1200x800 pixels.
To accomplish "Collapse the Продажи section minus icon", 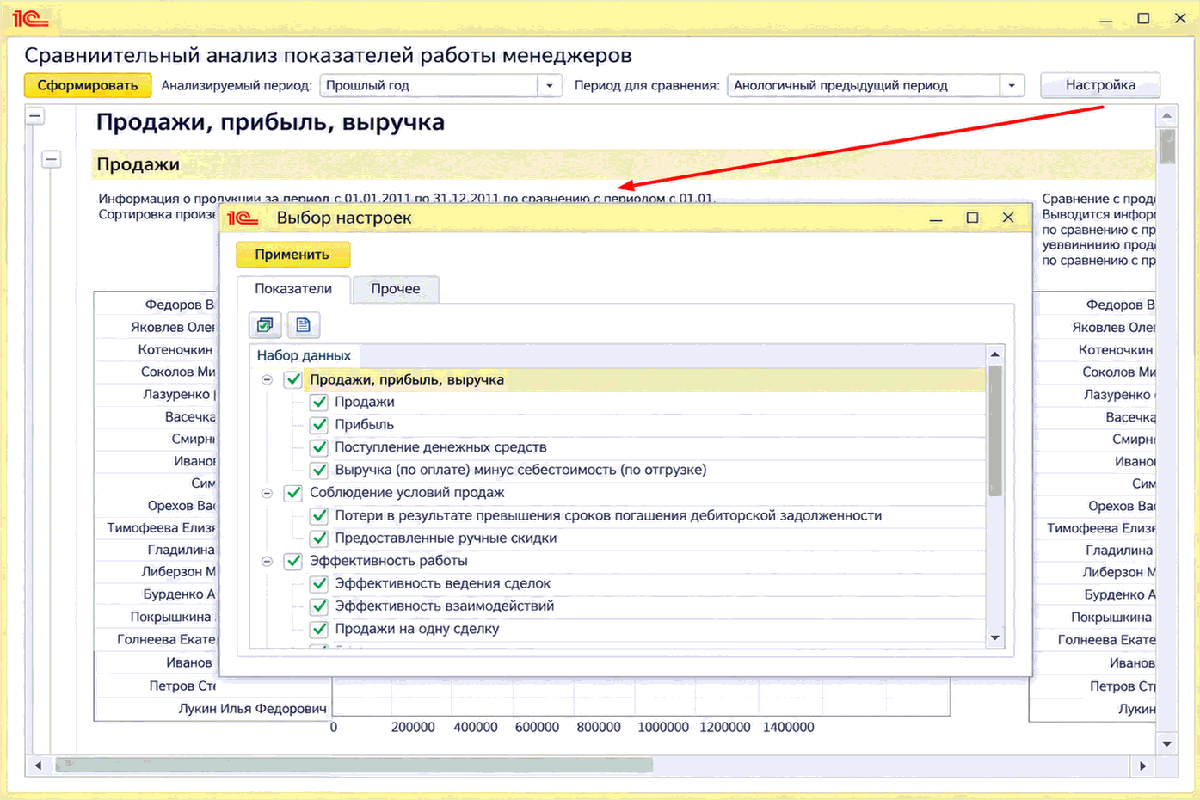I will (51, 159).
